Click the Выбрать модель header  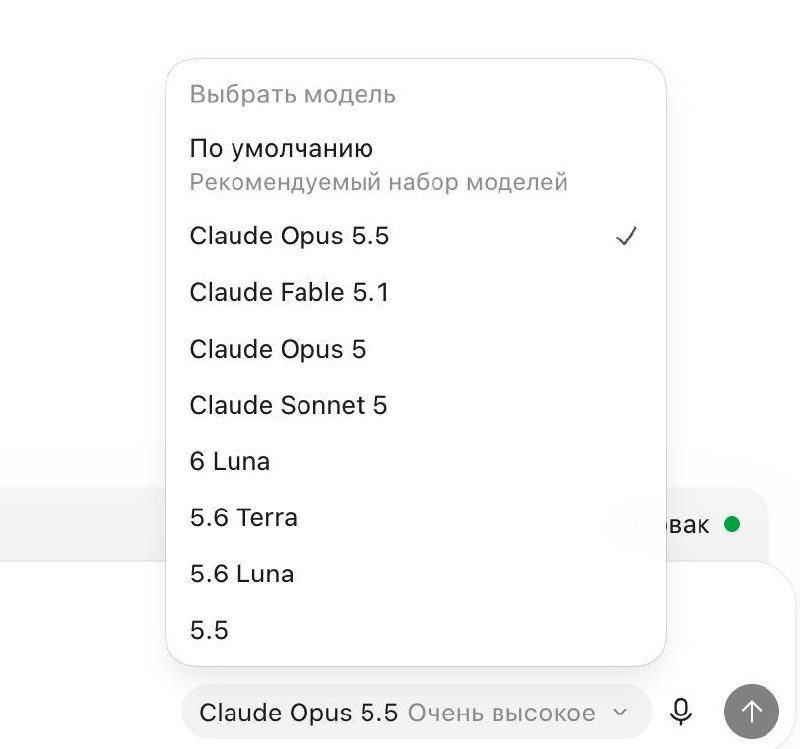293,95
